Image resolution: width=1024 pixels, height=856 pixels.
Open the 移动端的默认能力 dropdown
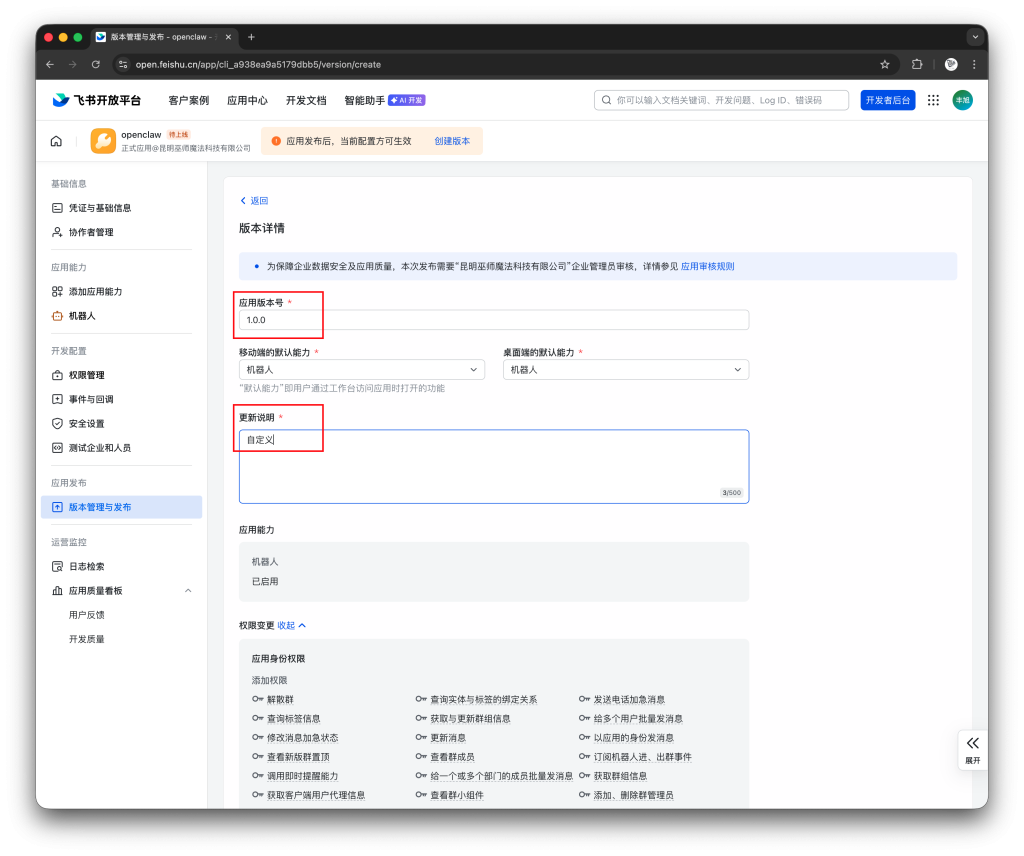coord(360,369)
